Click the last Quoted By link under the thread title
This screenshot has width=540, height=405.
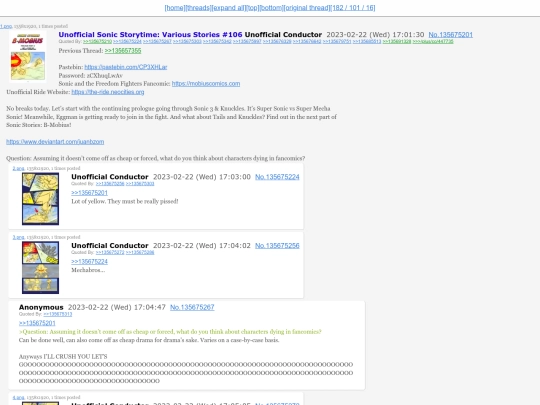(433, 42)
